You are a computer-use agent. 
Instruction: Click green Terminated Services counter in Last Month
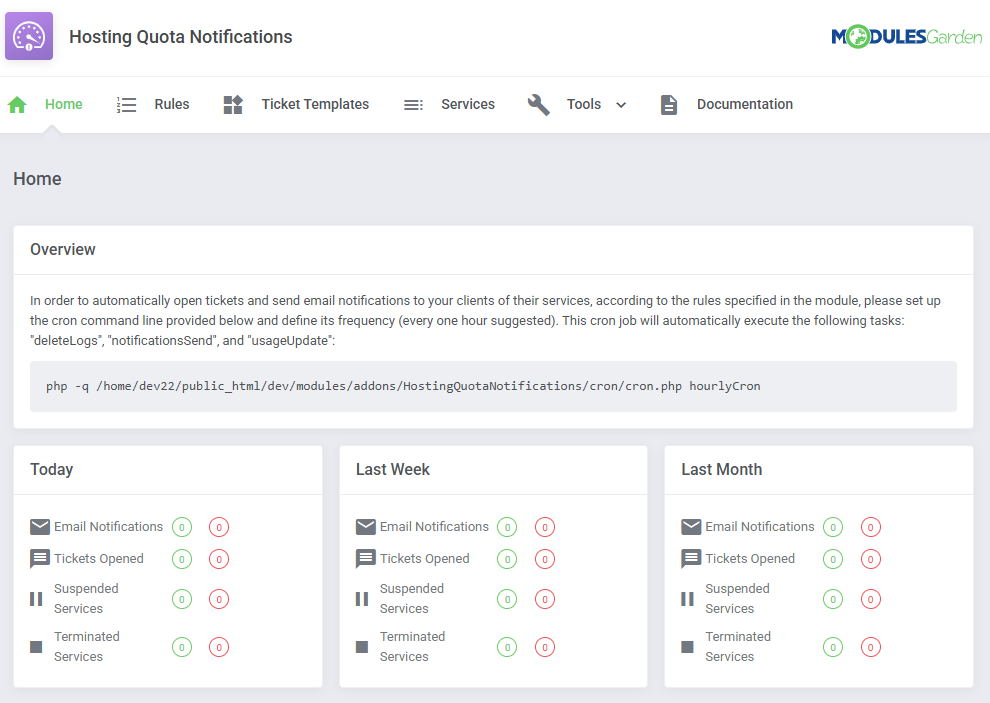[833, 647]
